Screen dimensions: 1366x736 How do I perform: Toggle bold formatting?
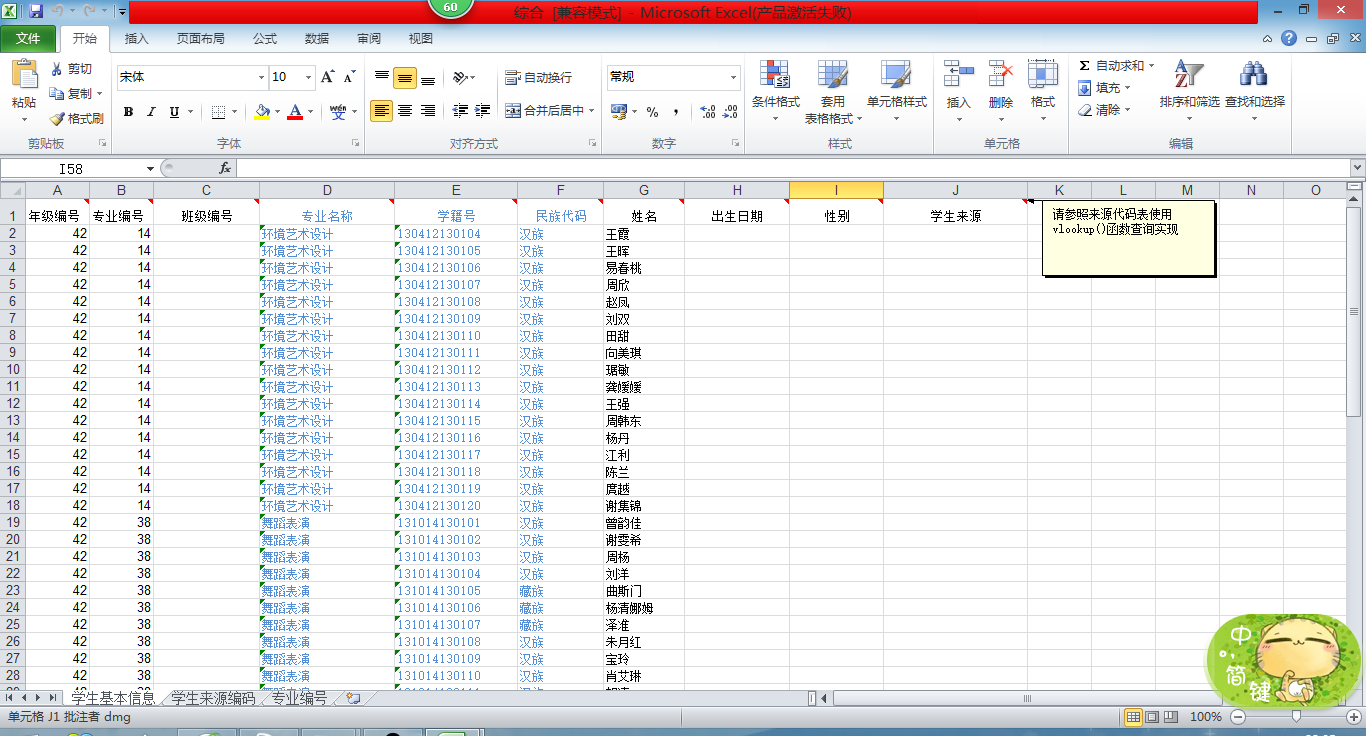coord(128,112)
